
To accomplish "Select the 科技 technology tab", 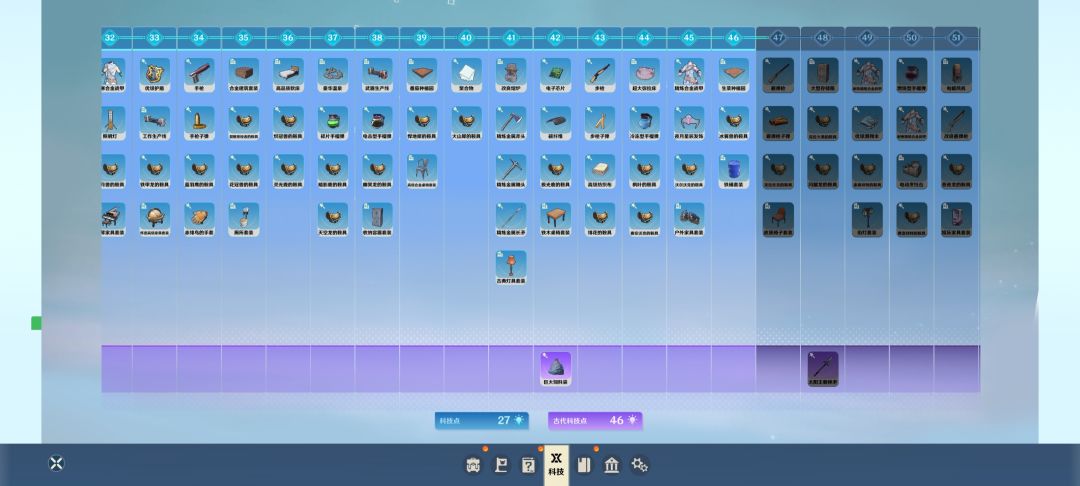I will pyautogui.click(x=557, y=465).
